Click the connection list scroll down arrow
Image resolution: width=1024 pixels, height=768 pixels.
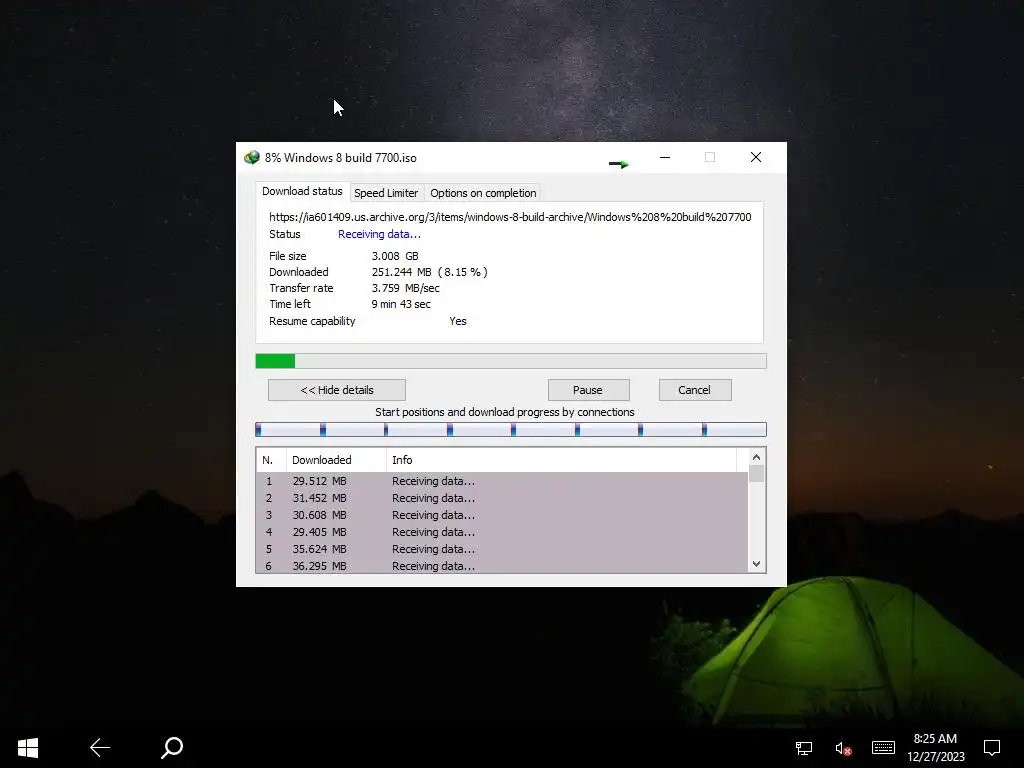(756, 564)
